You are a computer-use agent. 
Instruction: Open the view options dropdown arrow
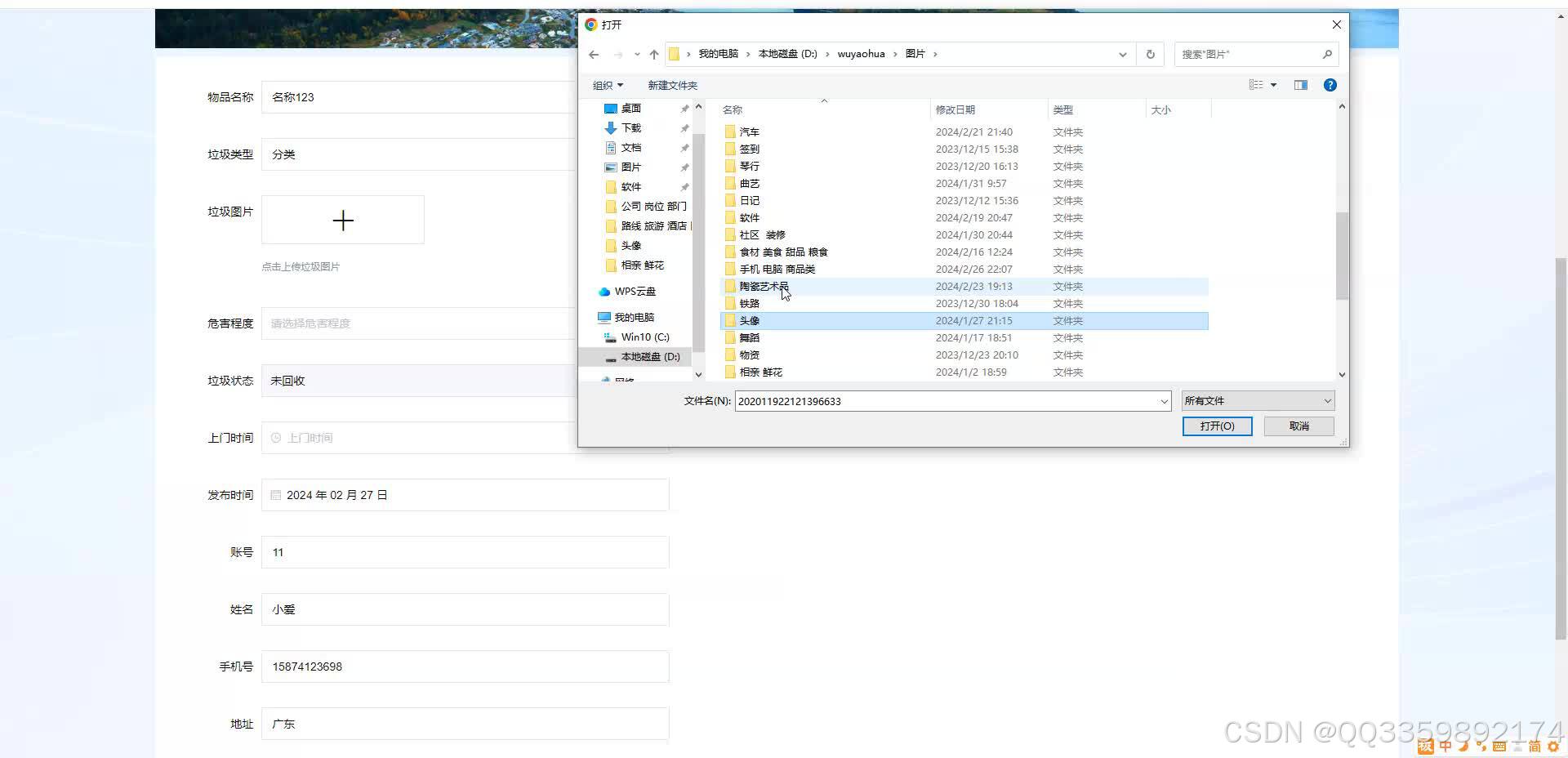[1273, 85]
